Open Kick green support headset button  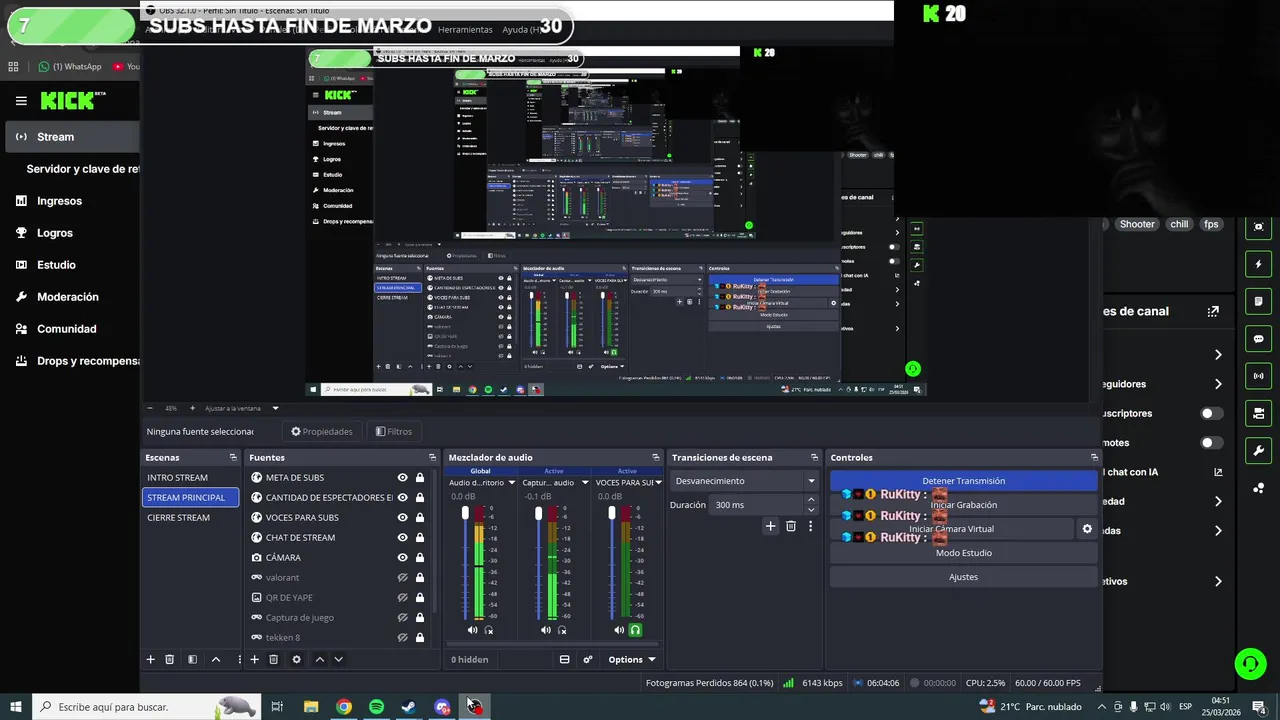[1249, 663]
